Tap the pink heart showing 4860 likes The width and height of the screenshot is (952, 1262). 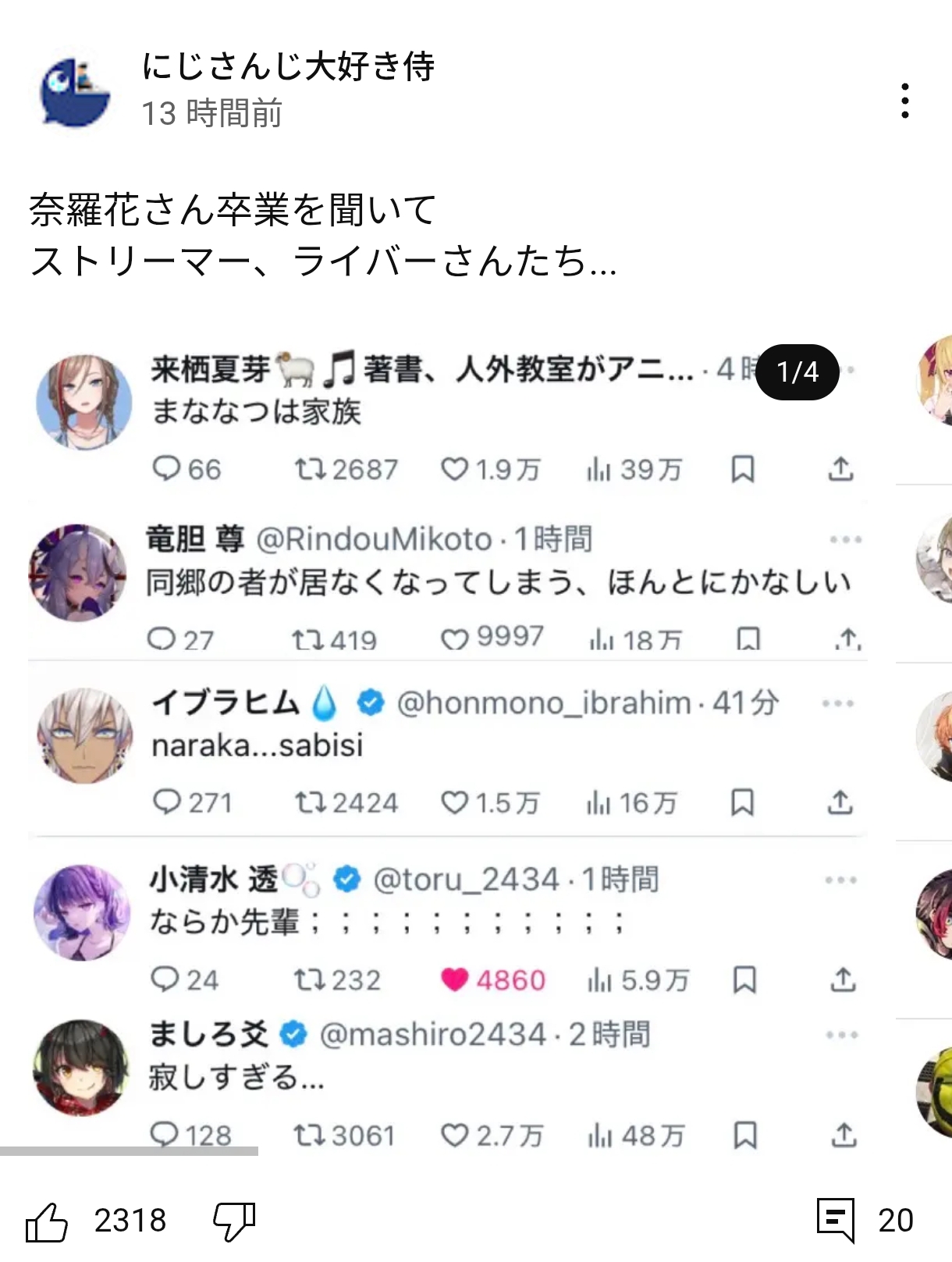tap(454, 979)
